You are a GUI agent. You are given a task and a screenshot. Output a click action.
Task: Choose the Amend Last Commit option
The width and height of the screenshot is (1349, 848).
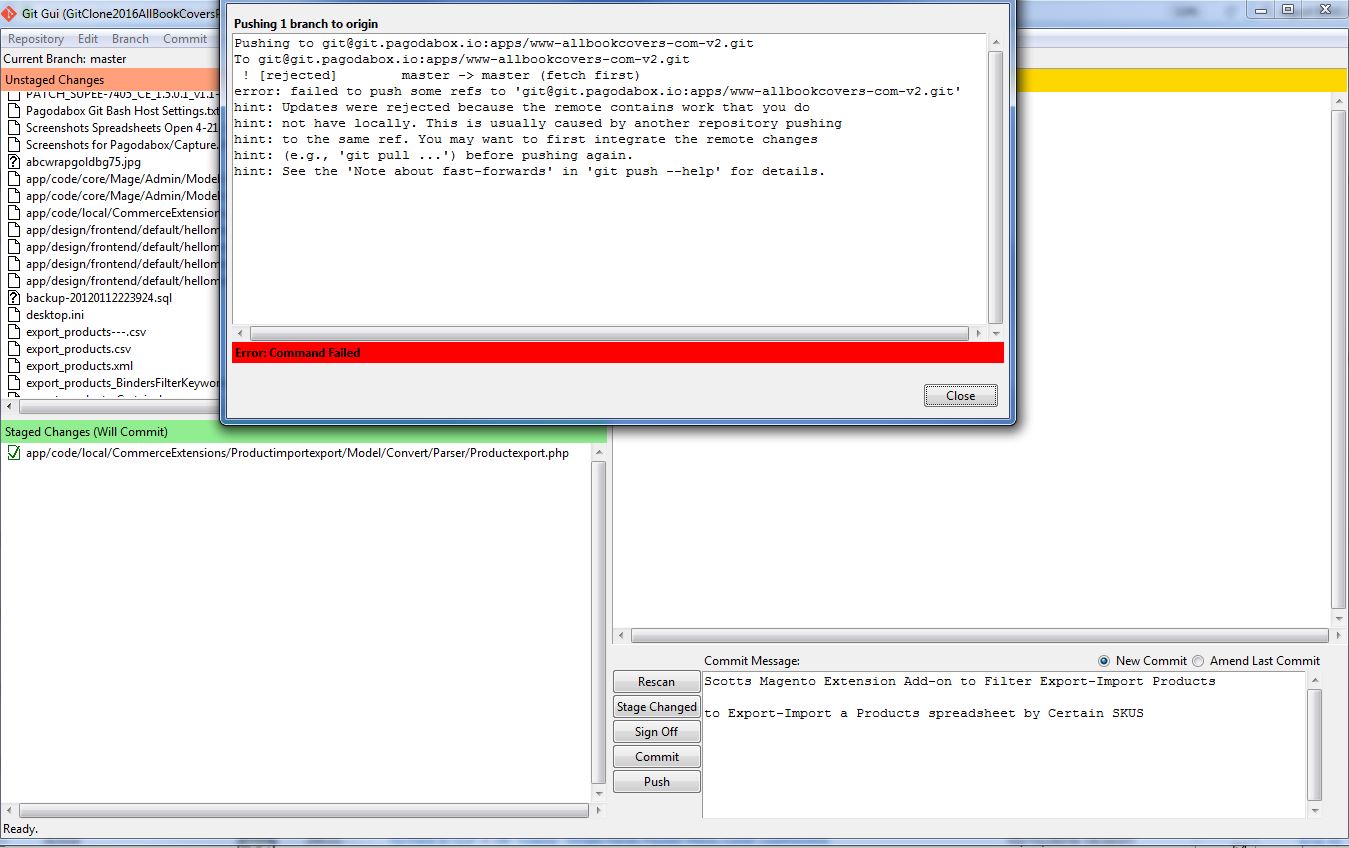pyautogui.click(x=1198, y=661)
